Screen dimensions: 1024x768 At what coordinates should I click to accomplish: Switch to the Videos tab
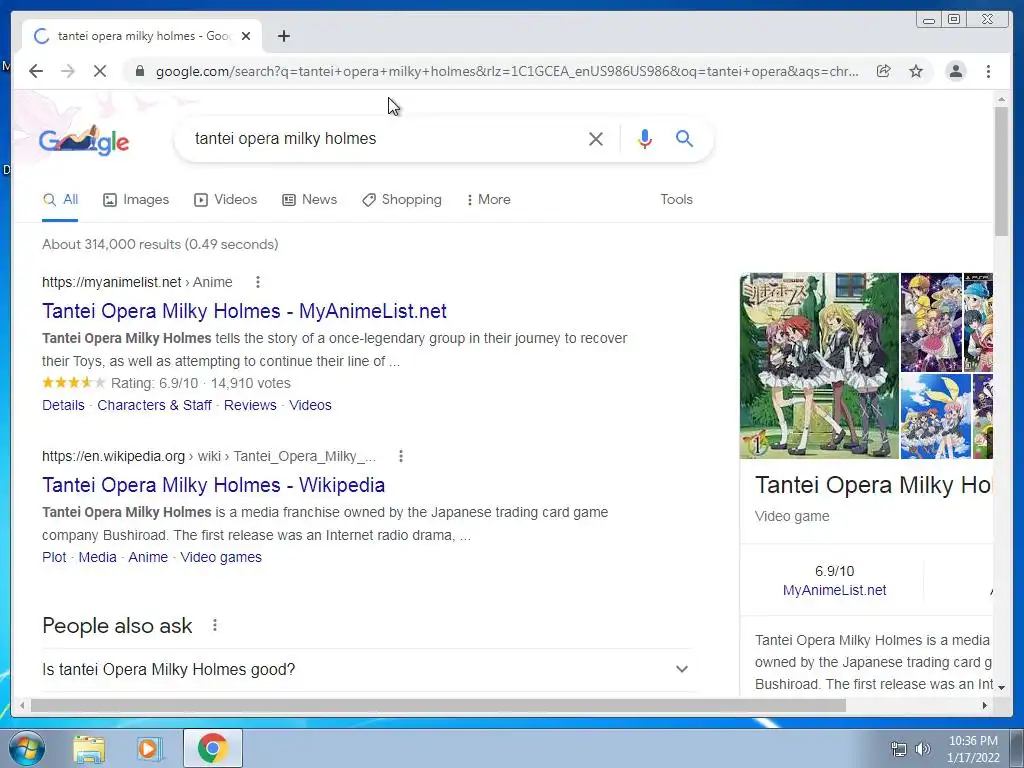coord(225,200)
